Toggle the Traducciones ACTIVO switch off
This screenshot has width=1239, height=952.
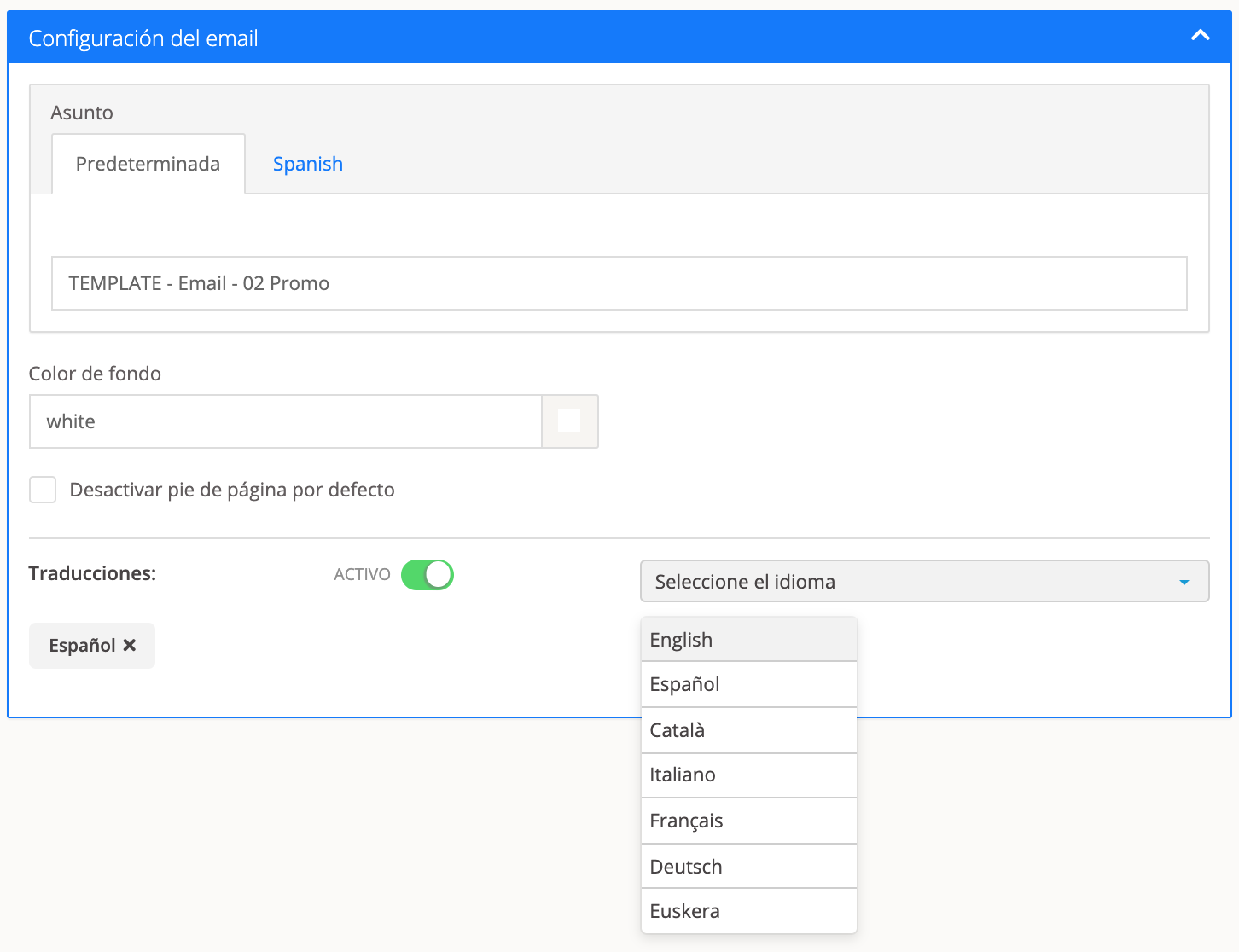(x=427, y=575)
